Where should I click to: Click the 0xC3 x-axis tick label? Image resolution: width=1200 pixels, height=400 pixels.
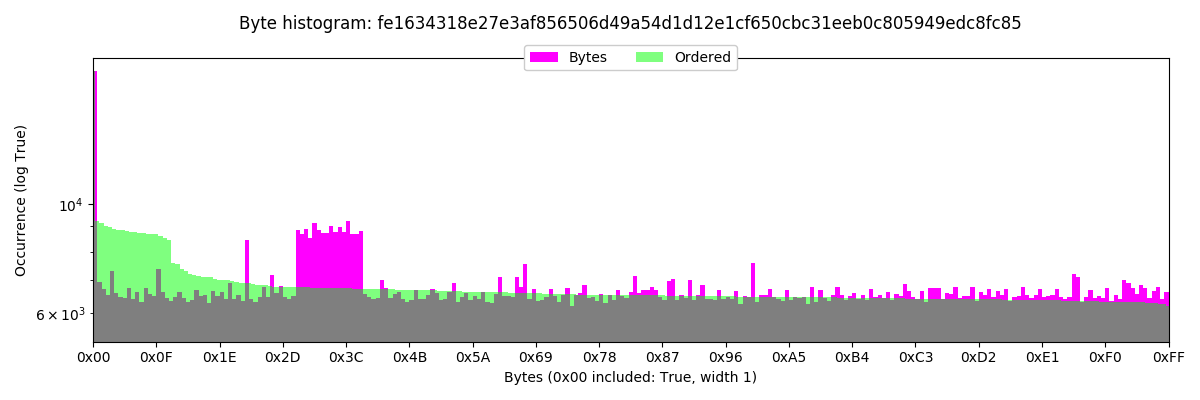pos(915,357)
